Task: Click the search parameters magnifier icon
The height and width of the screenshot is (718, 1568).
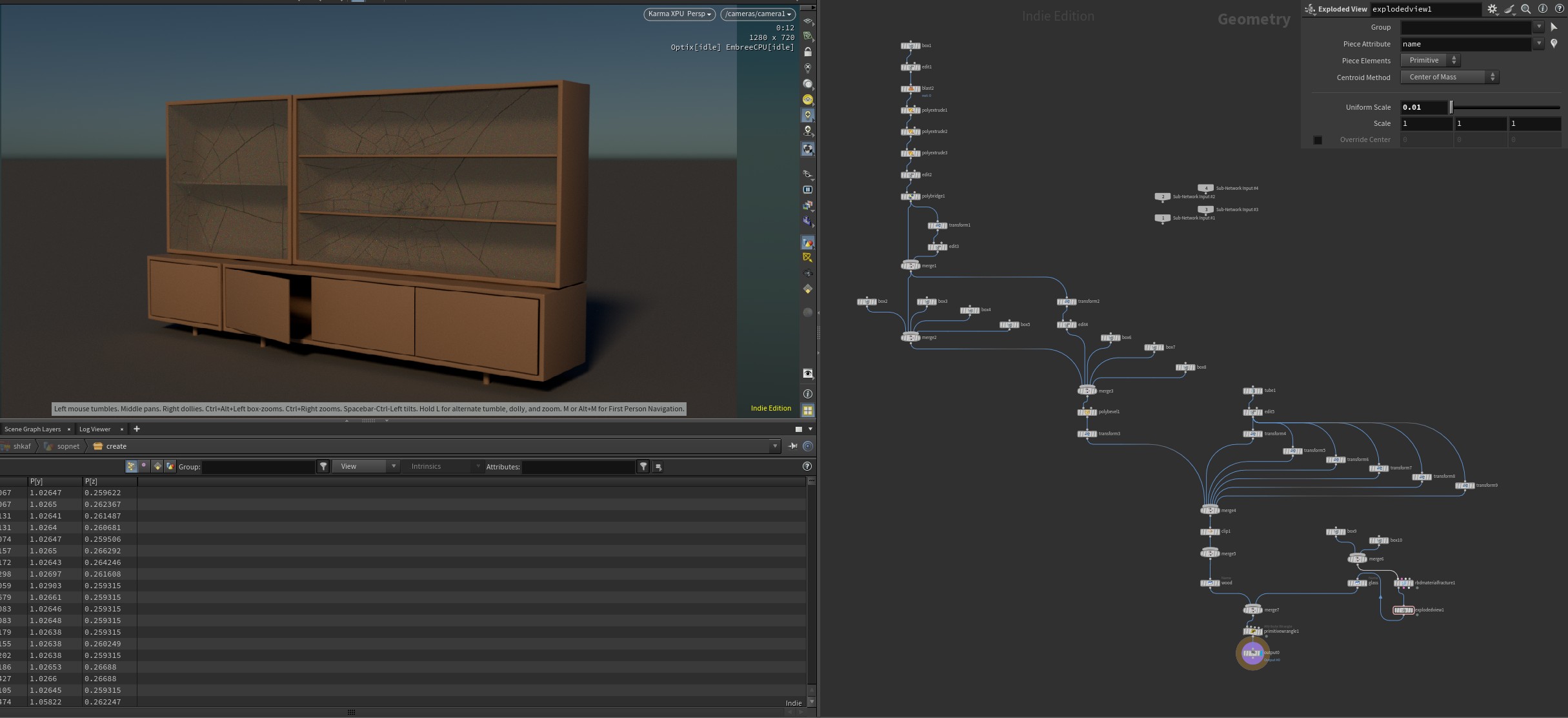Action: tap(1526, 9)
